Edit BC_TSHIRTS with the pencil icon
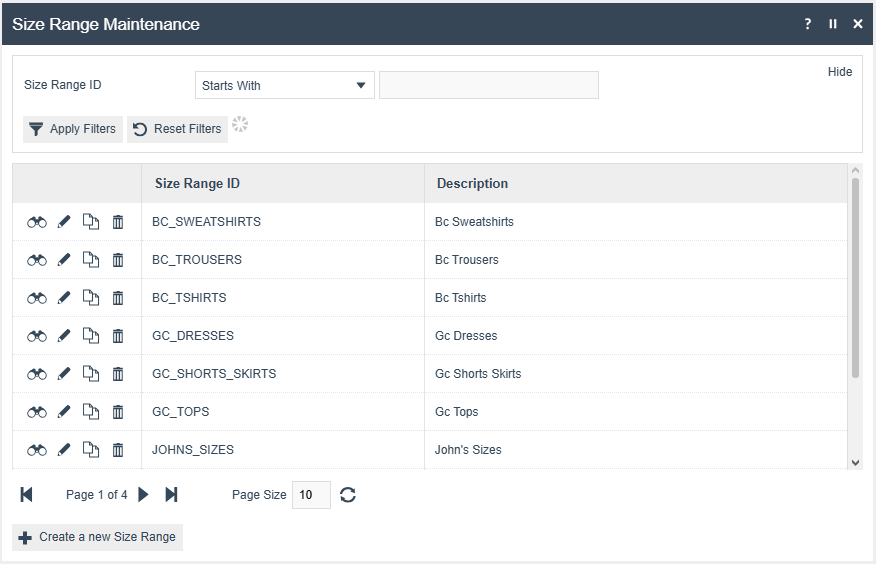This screenshot has height=564, width=876. [64, 298]
